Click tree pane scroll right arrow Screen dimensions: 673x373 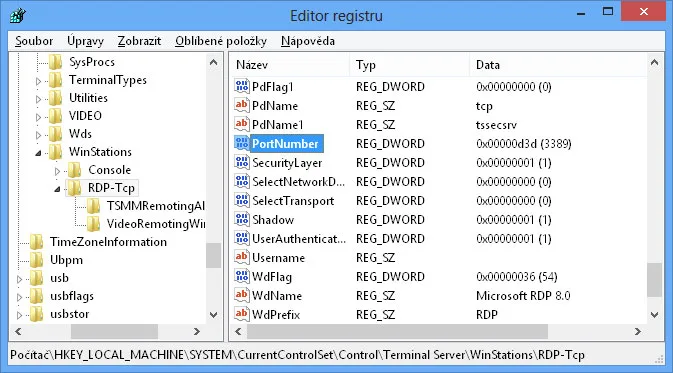coord(197,331)
